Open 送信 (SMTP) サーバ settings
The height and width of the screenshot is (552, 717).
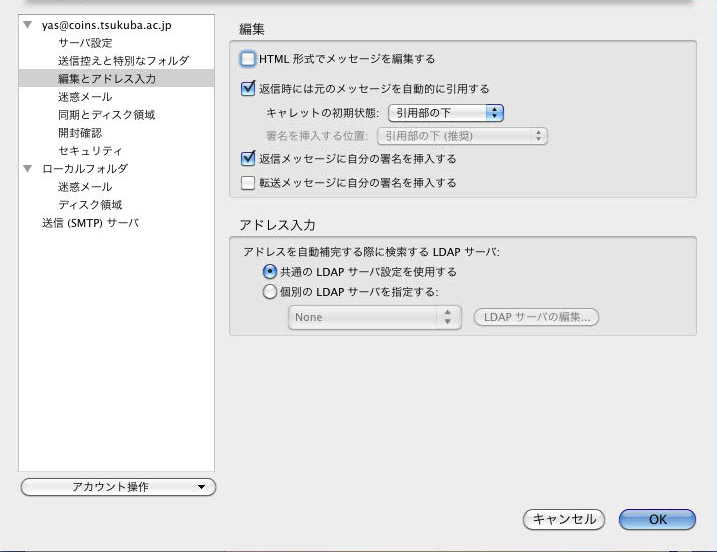point(91,223)
